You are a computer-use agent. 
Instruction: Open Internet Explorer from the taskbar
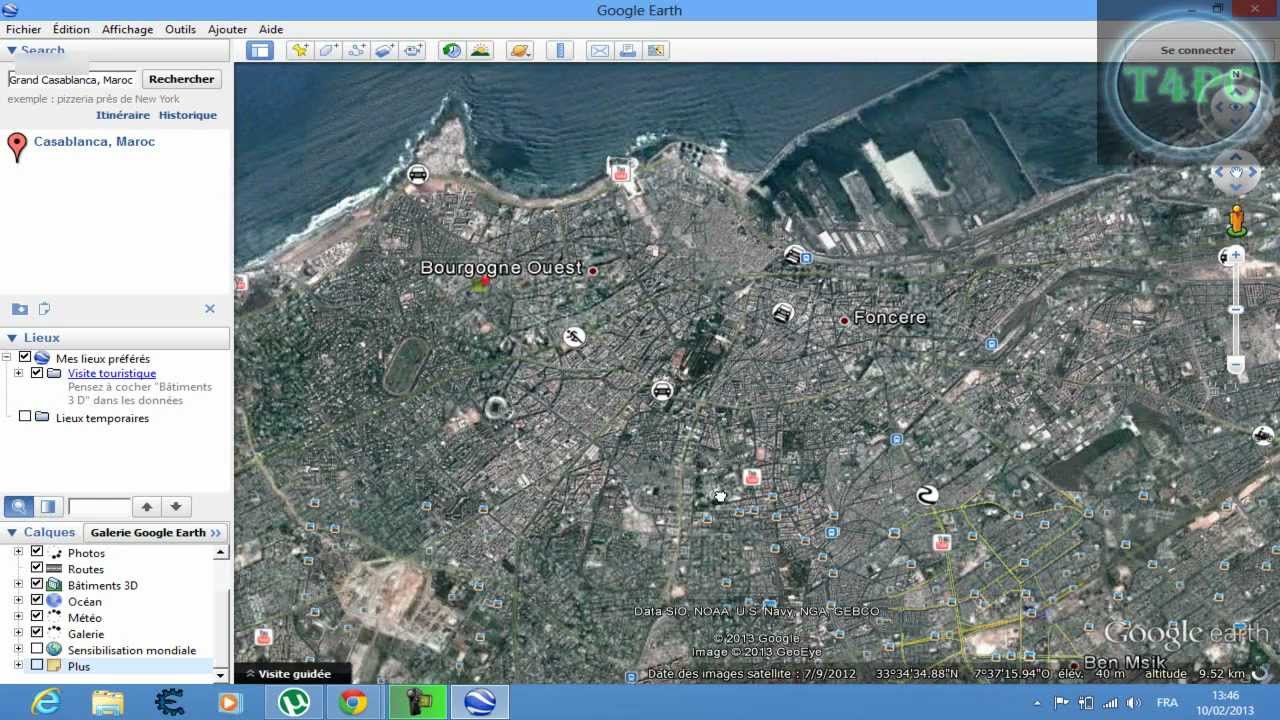46,702
